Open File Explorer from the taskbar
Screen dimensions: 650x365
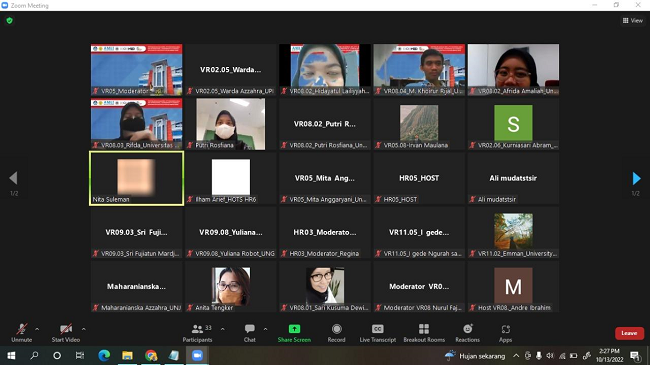(127, 355)
